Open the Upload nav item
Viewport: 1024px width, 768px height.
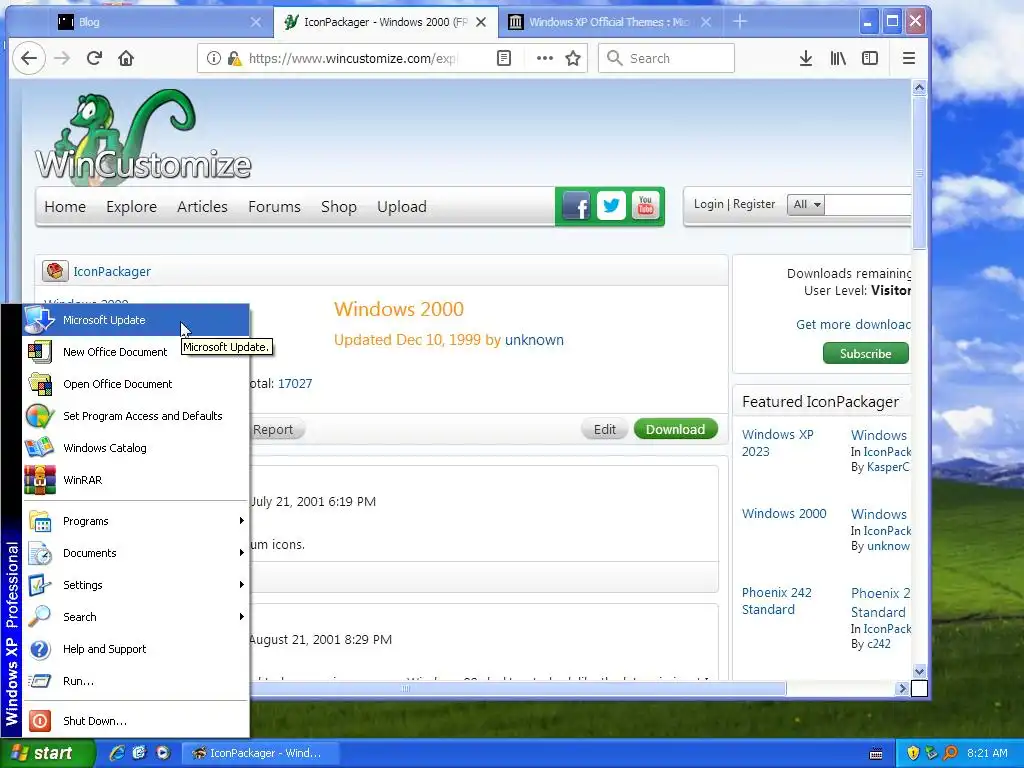click(x=402, y=206)
